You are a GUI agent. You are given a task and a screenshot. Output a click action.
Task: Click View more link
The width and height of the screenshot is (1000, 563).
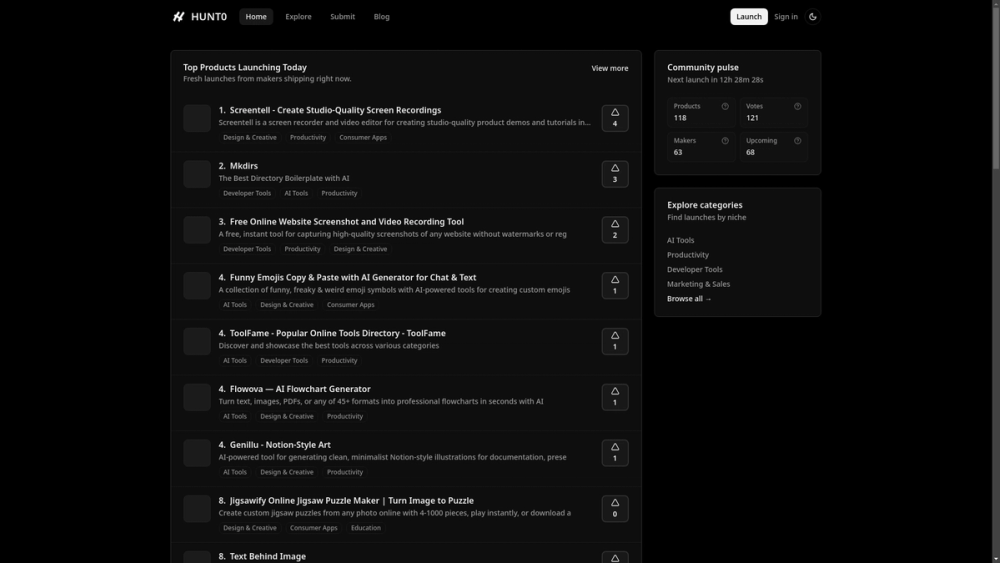point(610,68)
